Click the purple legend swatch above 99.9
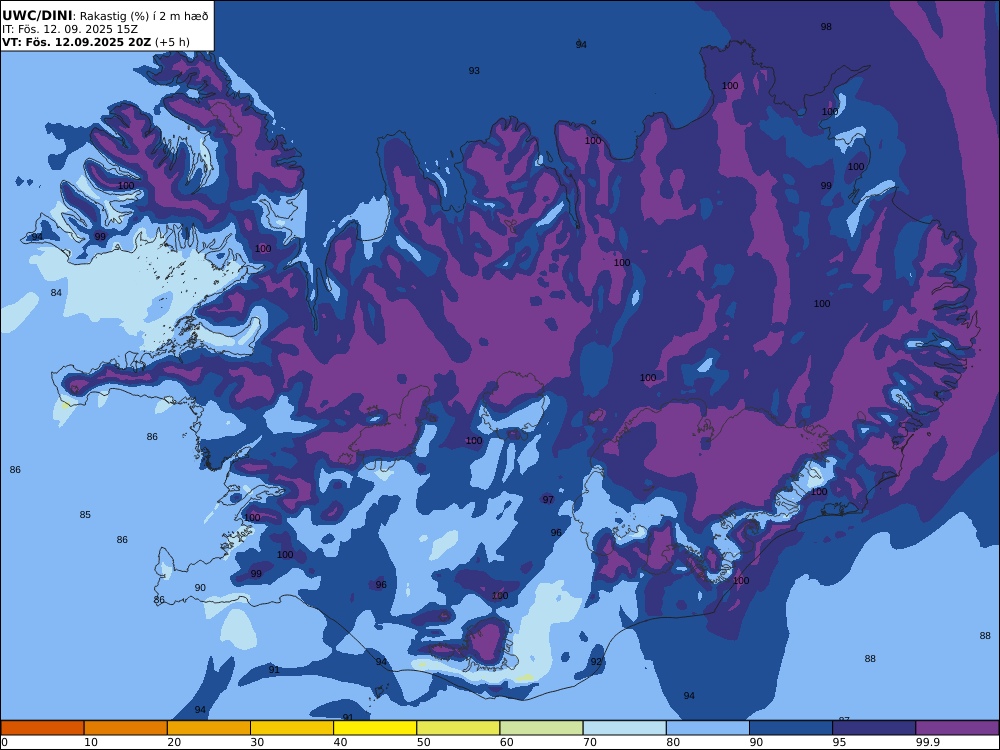 [x=957, y=728]
